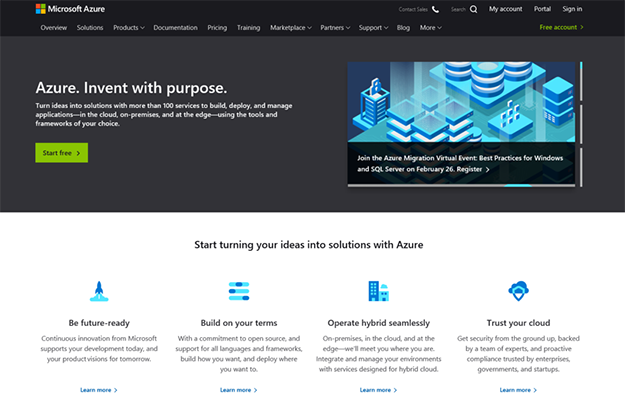Click Learn more under Build on your terms
The image size is (625, 406).
tap(238, 390)
